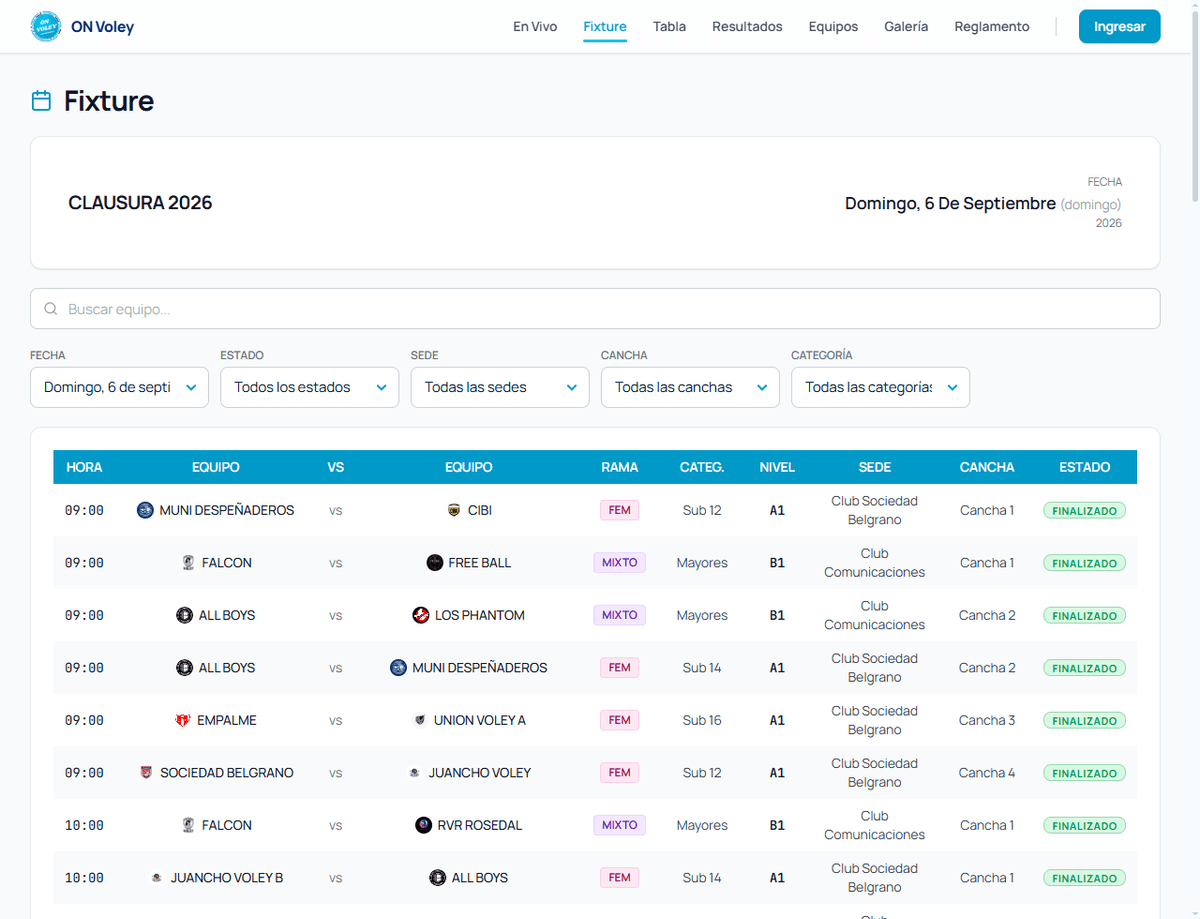
Task: Open the Estado filter dropdown
Action: (x=309, y=387)
